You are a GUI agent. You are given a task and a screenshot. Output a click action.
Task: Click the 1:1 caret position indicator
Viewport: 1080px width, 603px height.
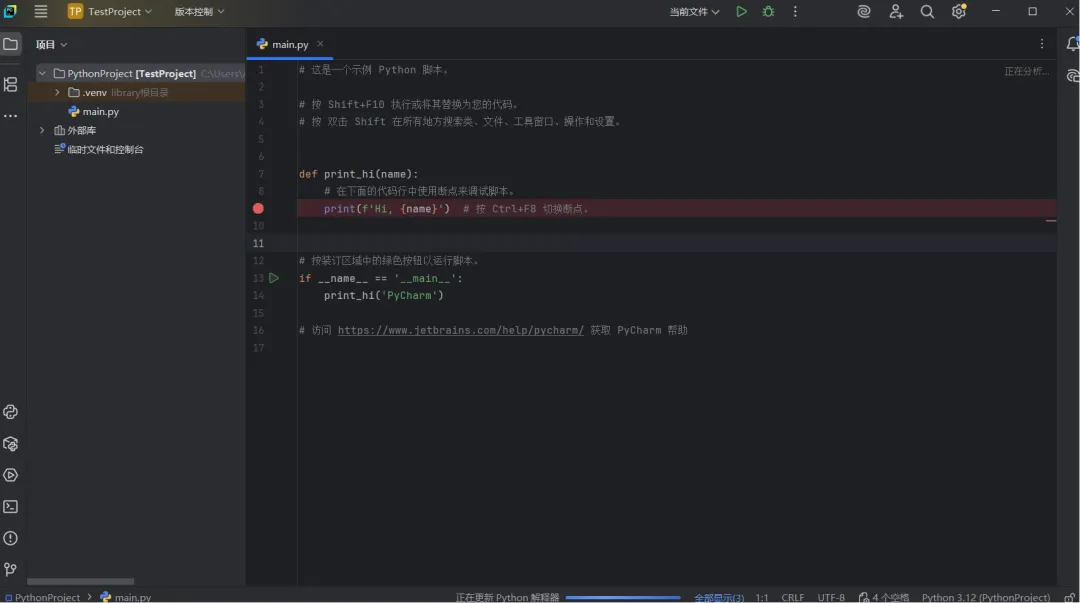coord(762,597)
